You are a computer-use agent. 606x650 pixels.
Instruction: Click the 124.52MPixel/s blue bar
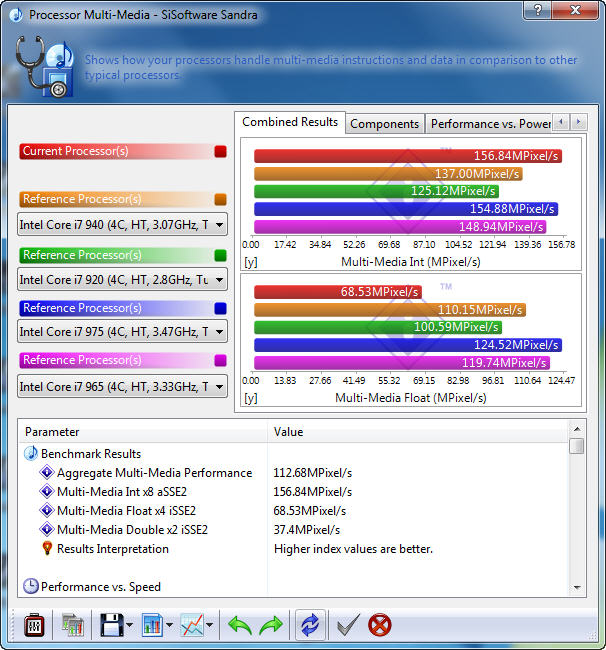pyautogui.click(x=408, y=345)
